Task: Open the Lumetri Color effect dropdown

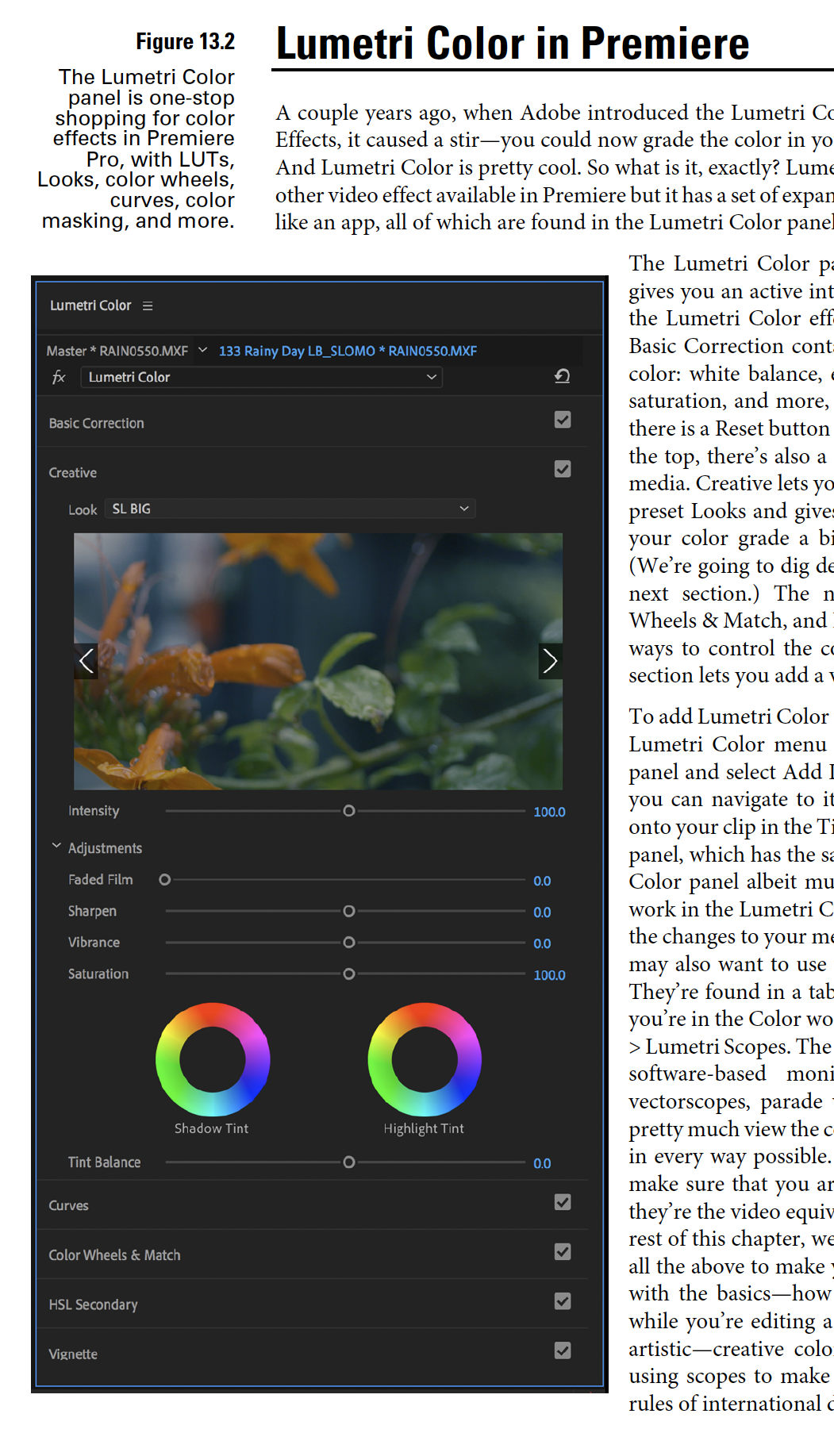Action: click(x=262, y=378)
